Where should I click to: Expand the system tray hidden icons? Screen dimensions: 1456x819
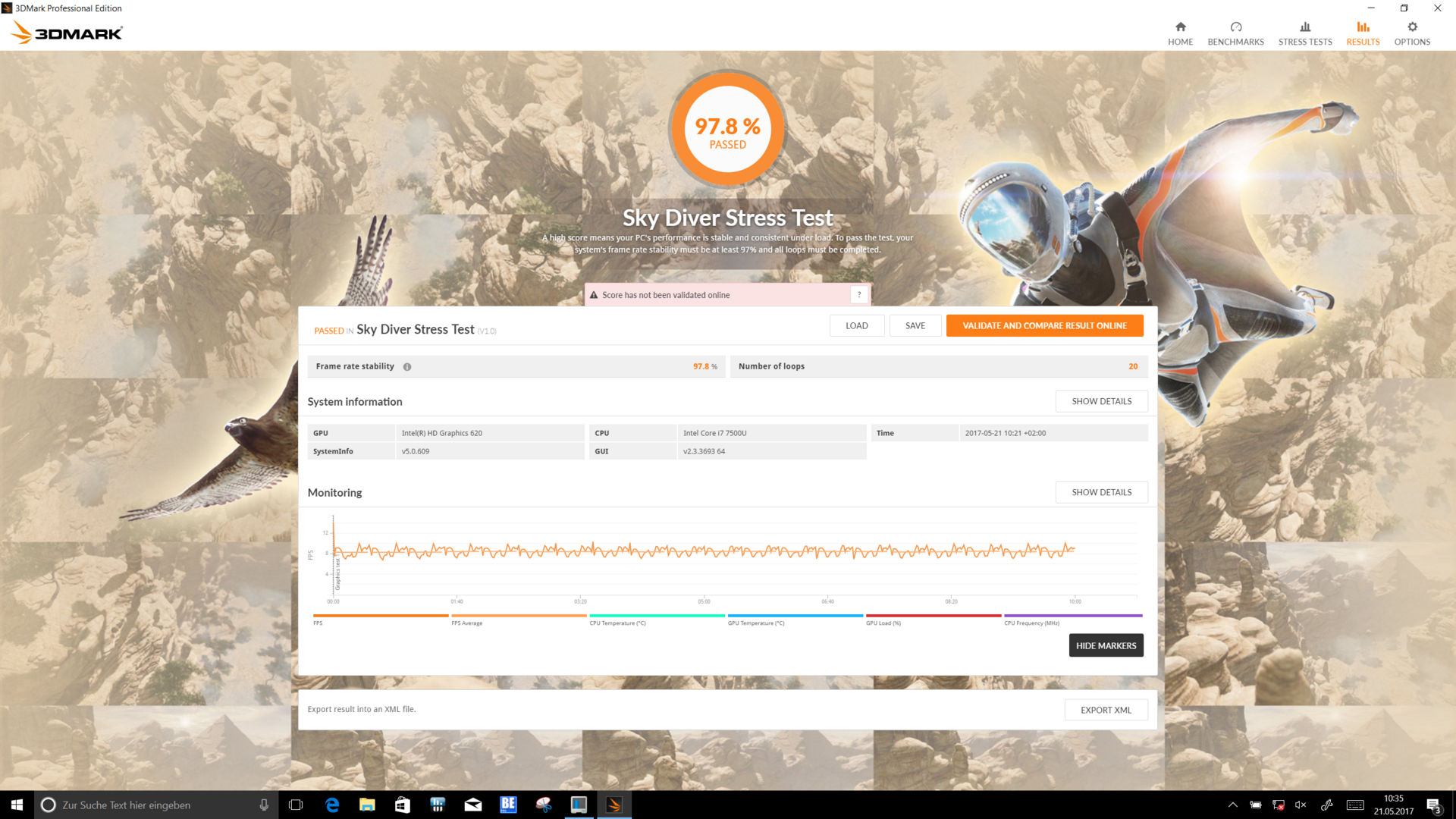tap(1232, 805)
